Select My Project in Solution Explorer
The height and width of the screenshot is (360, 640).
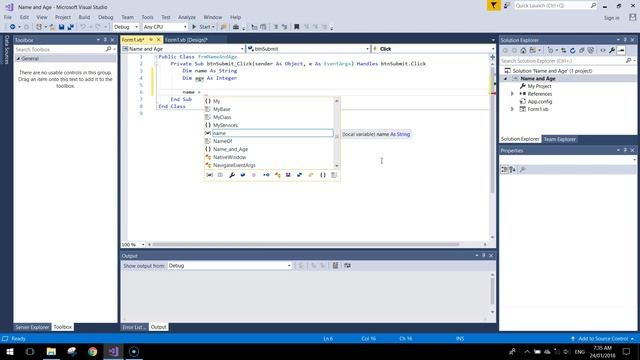[539, 86]
